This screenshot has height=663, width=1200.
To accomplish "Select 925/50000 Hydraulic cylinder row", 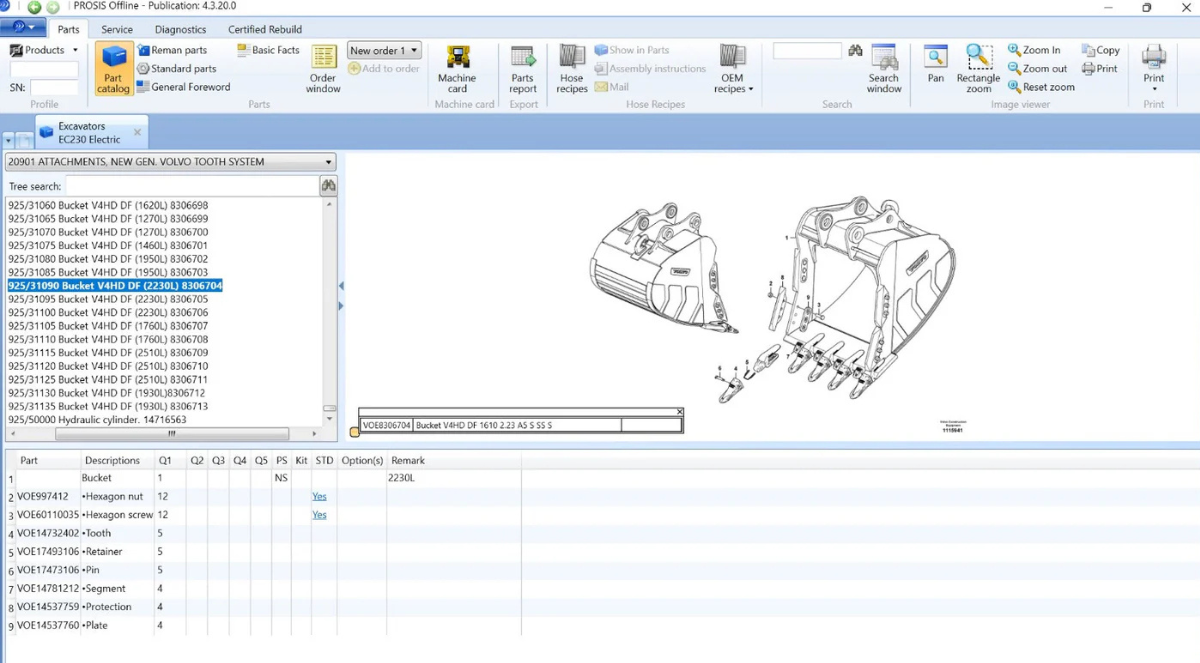I will 97,420.
